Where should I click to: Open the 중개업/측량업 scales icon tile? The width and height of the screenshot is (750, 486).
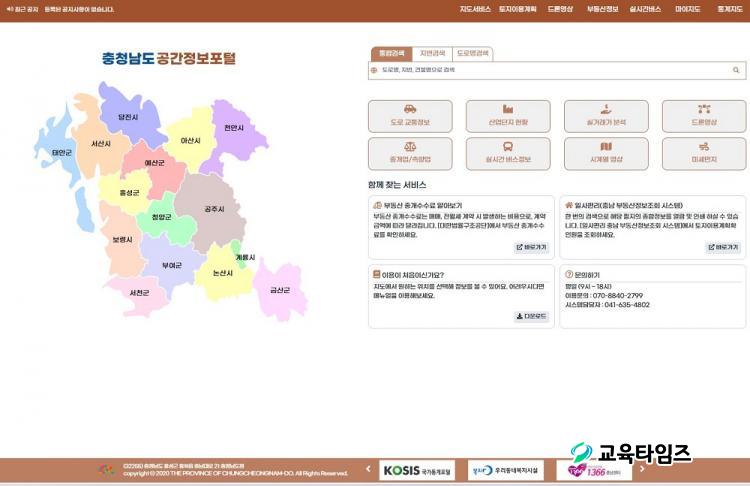[410, 153]
